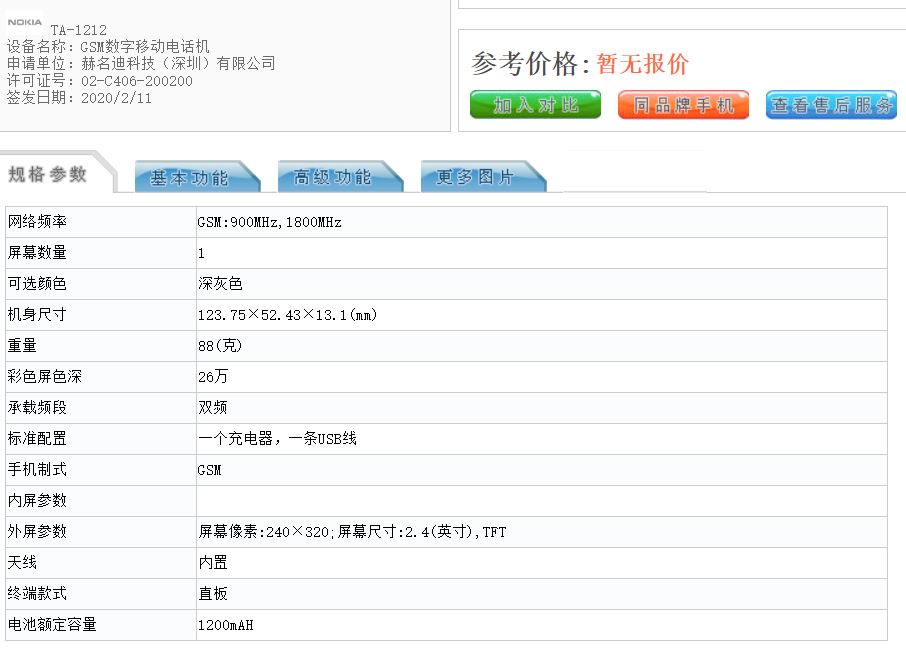Click the blue 查看售后服务 button
Image resolution: width=906 pixels, height=651 pixels.
[831, 105]
